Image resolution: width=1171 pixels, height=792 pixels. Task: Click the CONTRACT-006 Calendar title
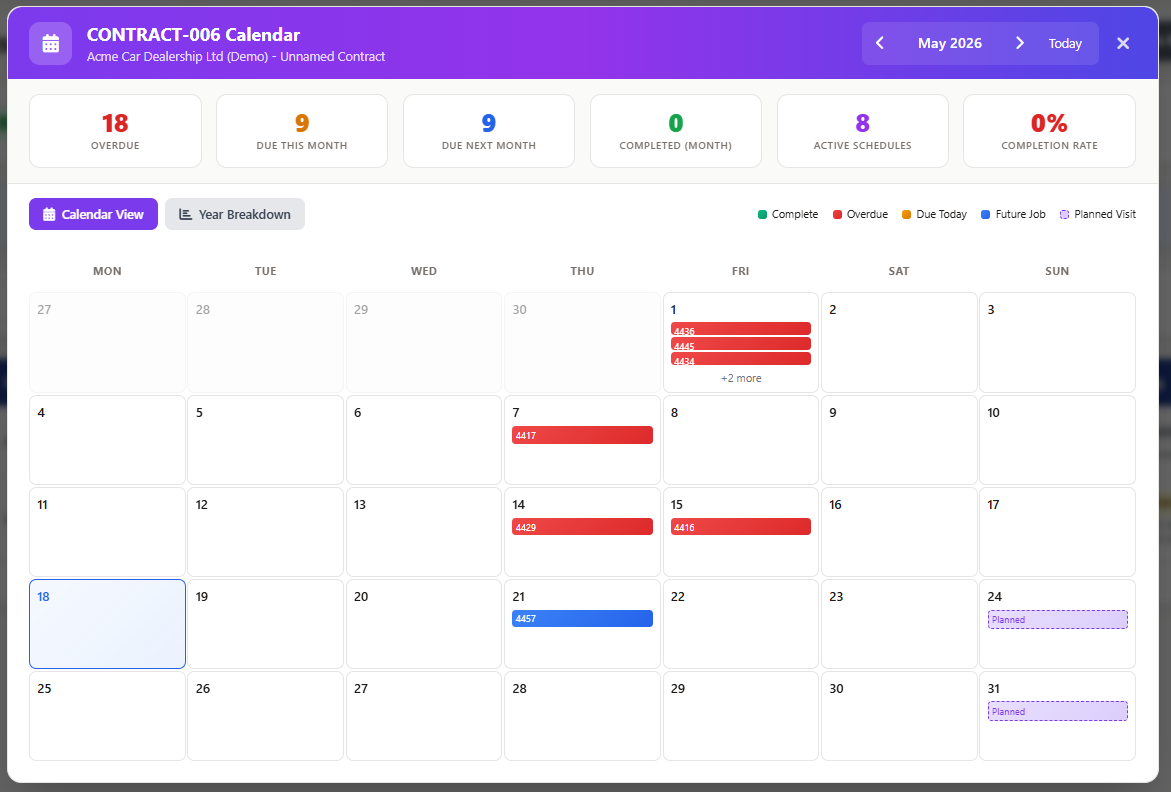[193, 34]
